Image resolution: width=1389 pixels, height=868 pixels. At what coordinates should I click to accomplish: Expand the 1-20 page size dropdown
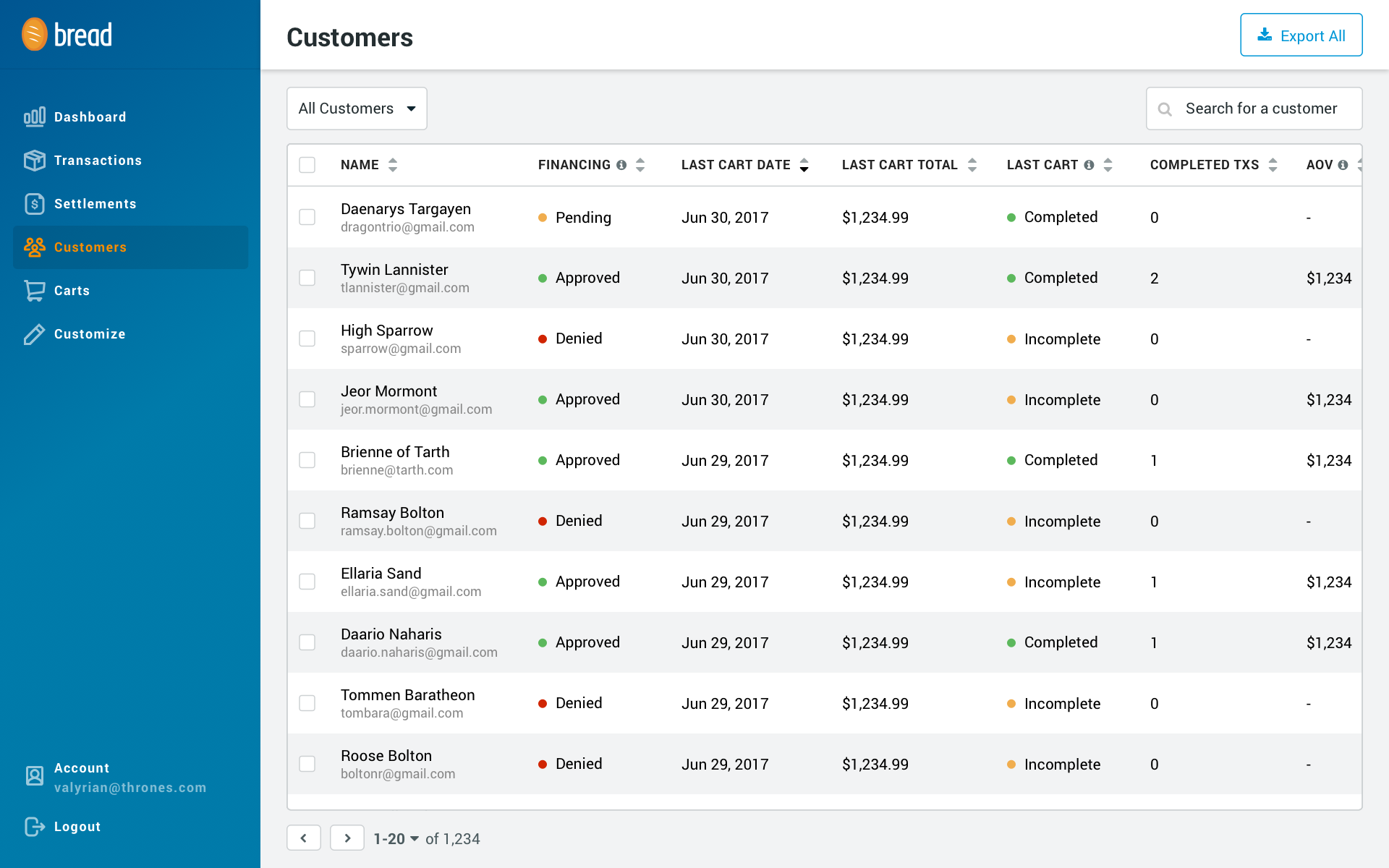tap(396, 838)
